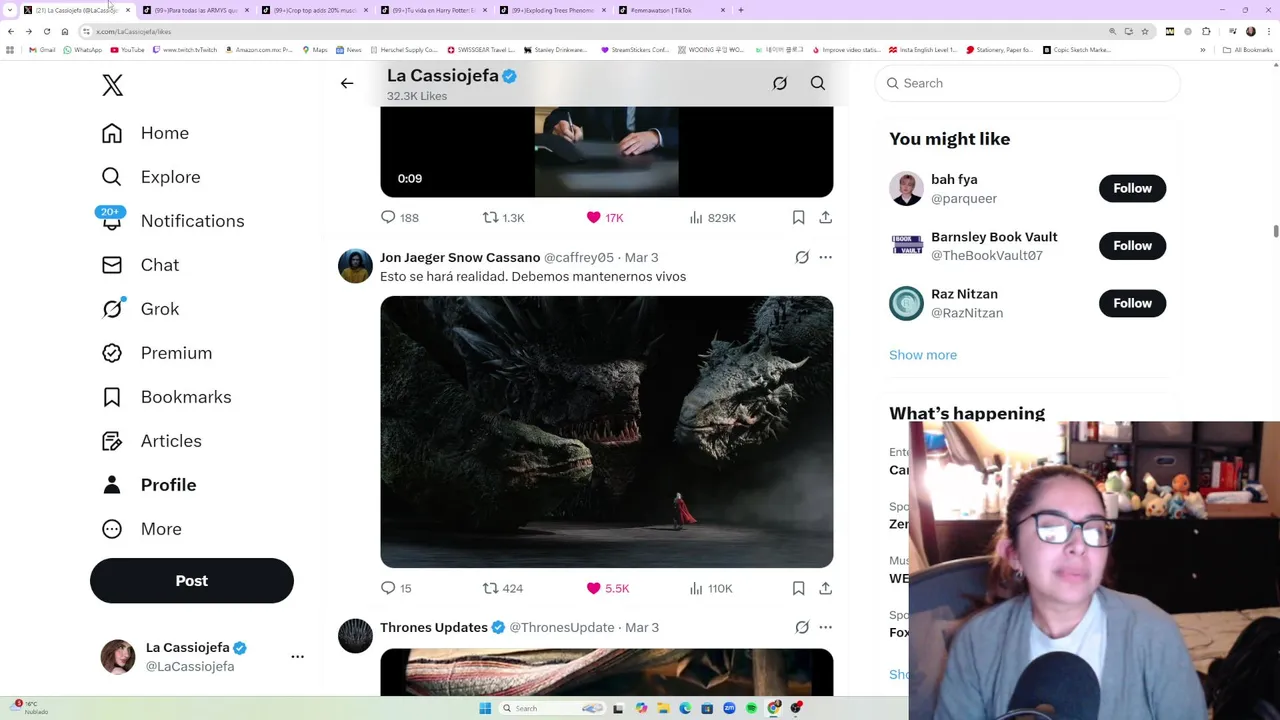The width and height of the screenshot is (1280, 720).
Task: Open Spotify from the taskbar
Action: click(x=751, y=708)
